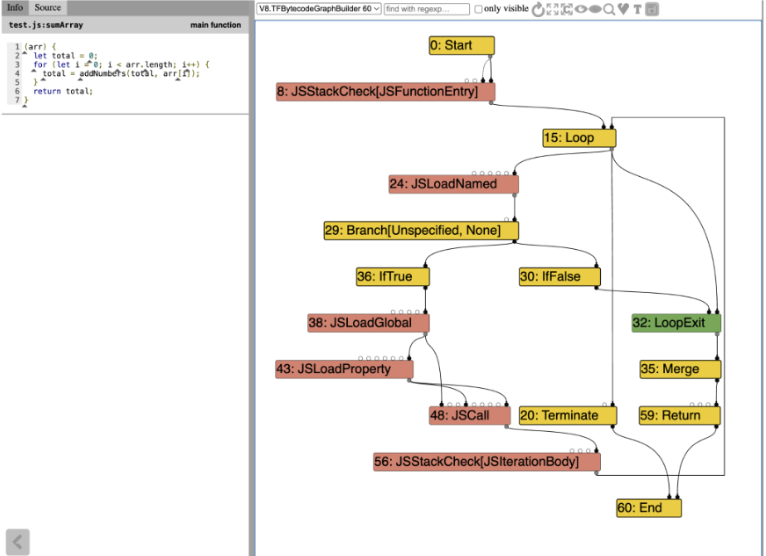This screenshot has width=766, height=556.
Task: Select the green 32: LoopExit node
Action: pos(676,323)
